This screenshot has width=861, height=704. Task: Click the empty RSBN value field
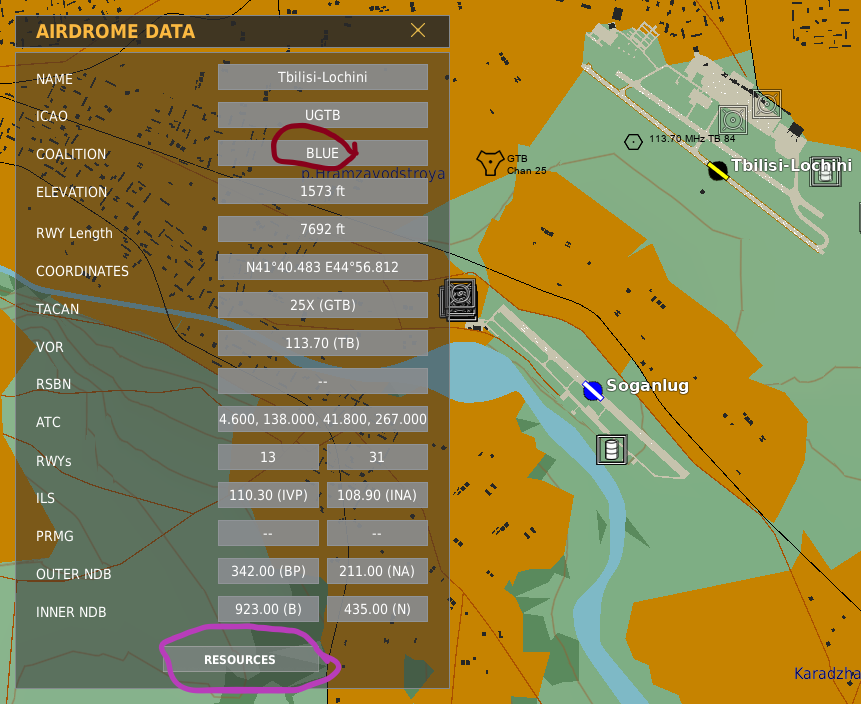click(x=323, y=381)
